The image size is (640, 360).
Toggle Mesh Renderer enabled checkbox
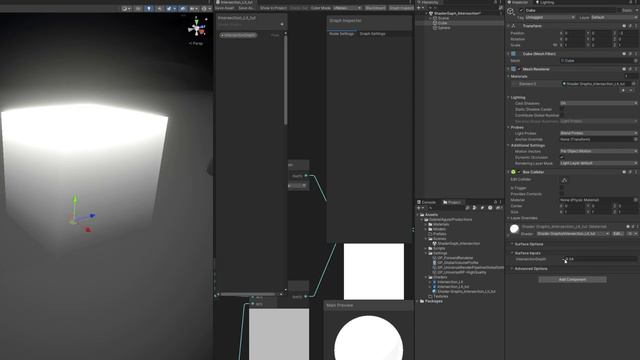point(519,69)
